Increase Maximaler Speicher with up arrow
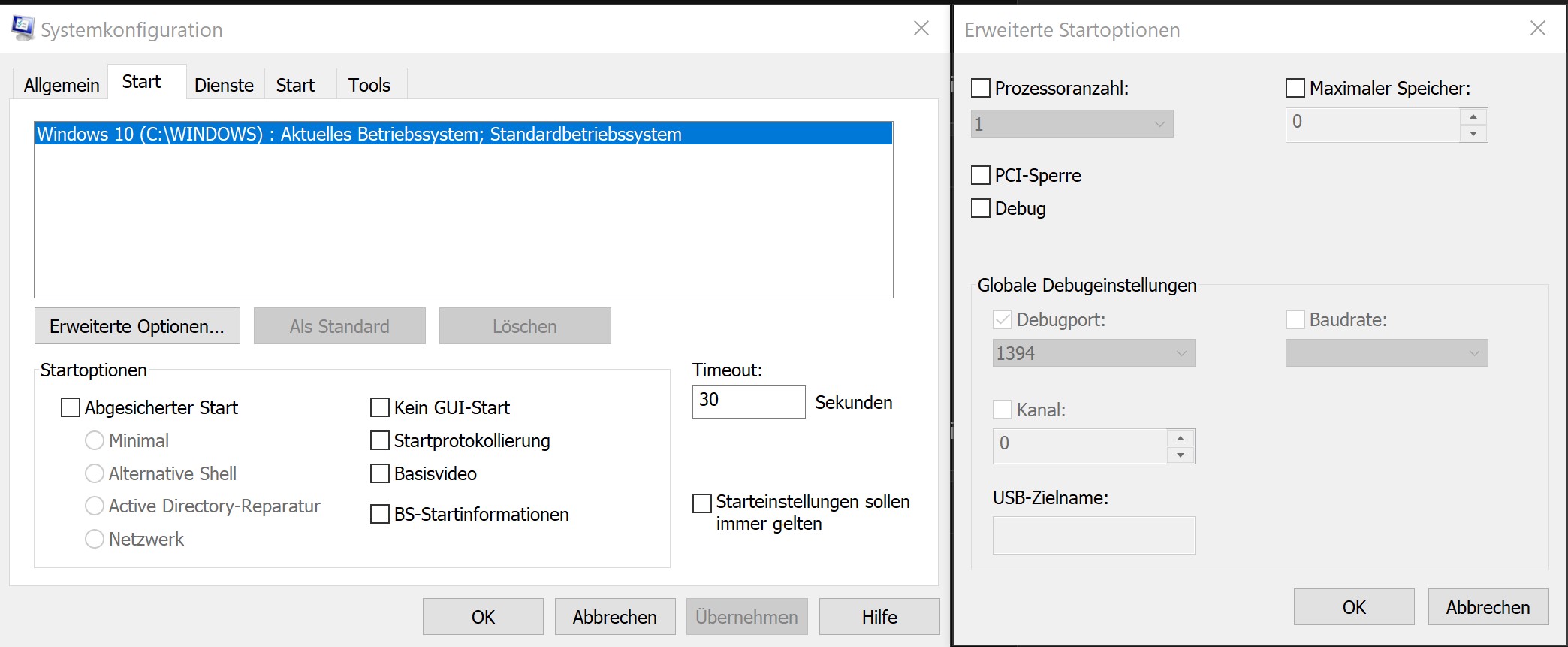1568x647 pixels. pyautogui.click(x=1473, y=116)
